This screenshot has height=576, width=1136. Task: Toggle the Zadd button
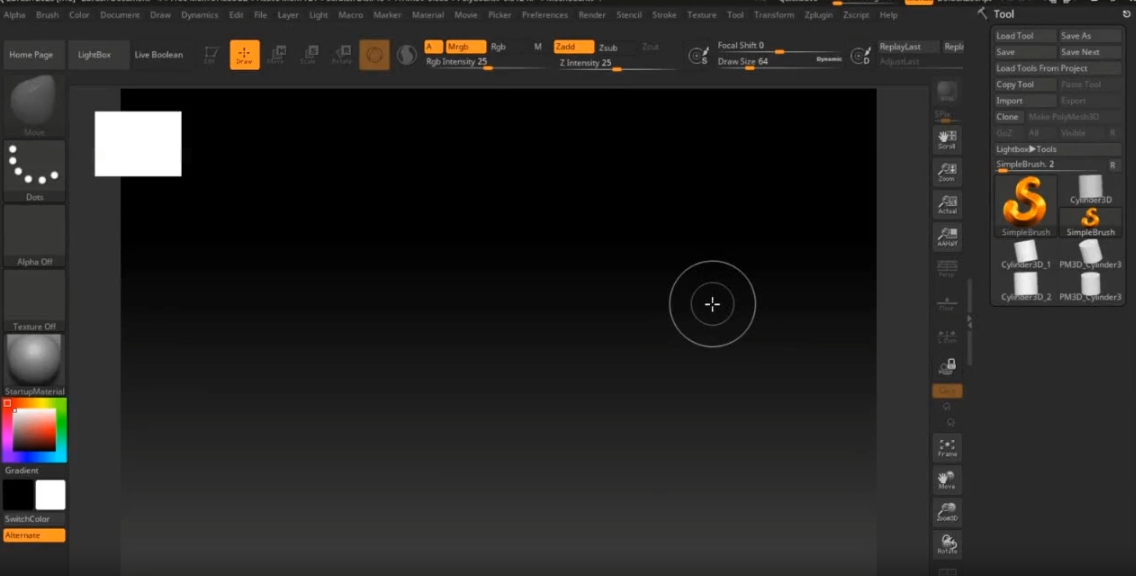tap(573, 47)
